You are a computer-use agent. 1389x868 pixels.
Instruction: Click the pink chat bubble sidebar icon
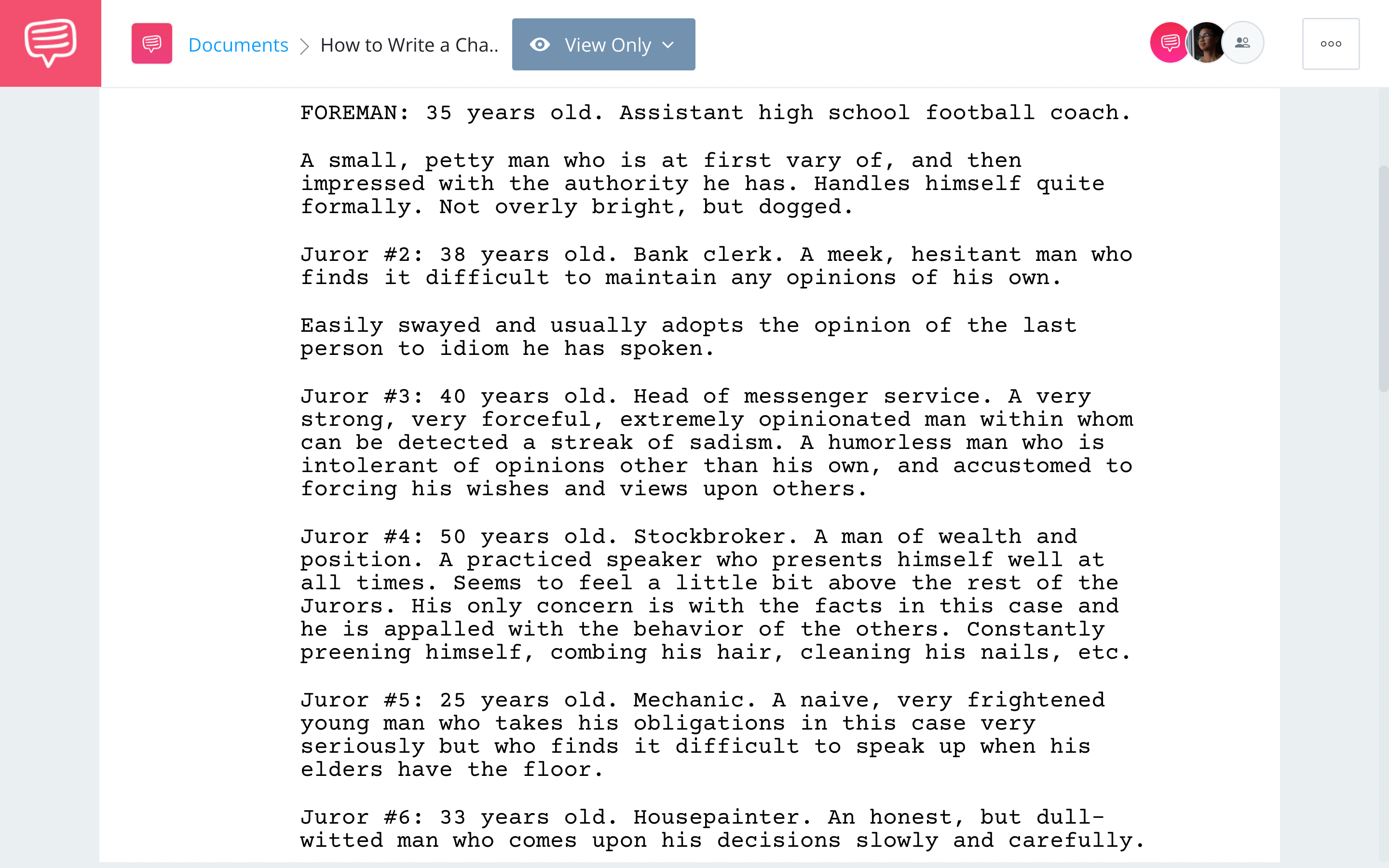[x=50, y=44]
